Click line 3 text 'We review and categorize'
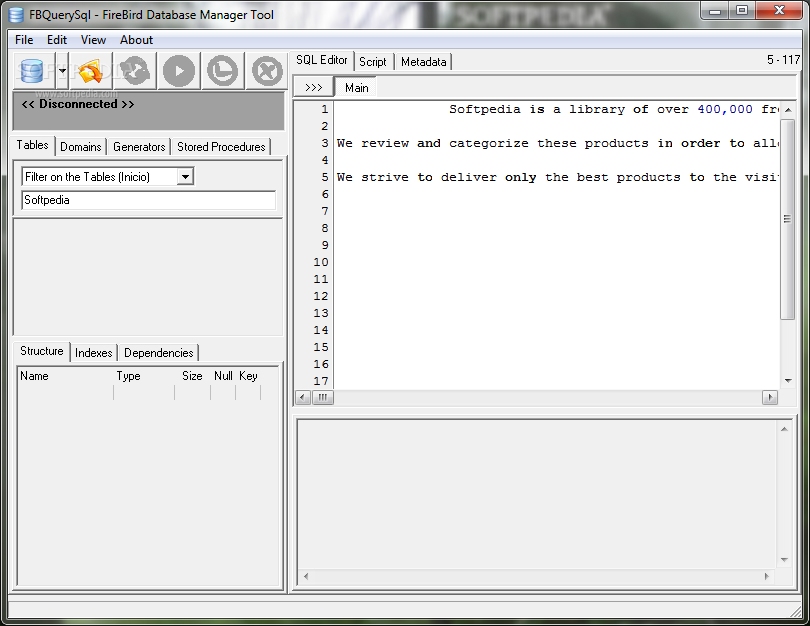810x626 pixels. [558, 144]
